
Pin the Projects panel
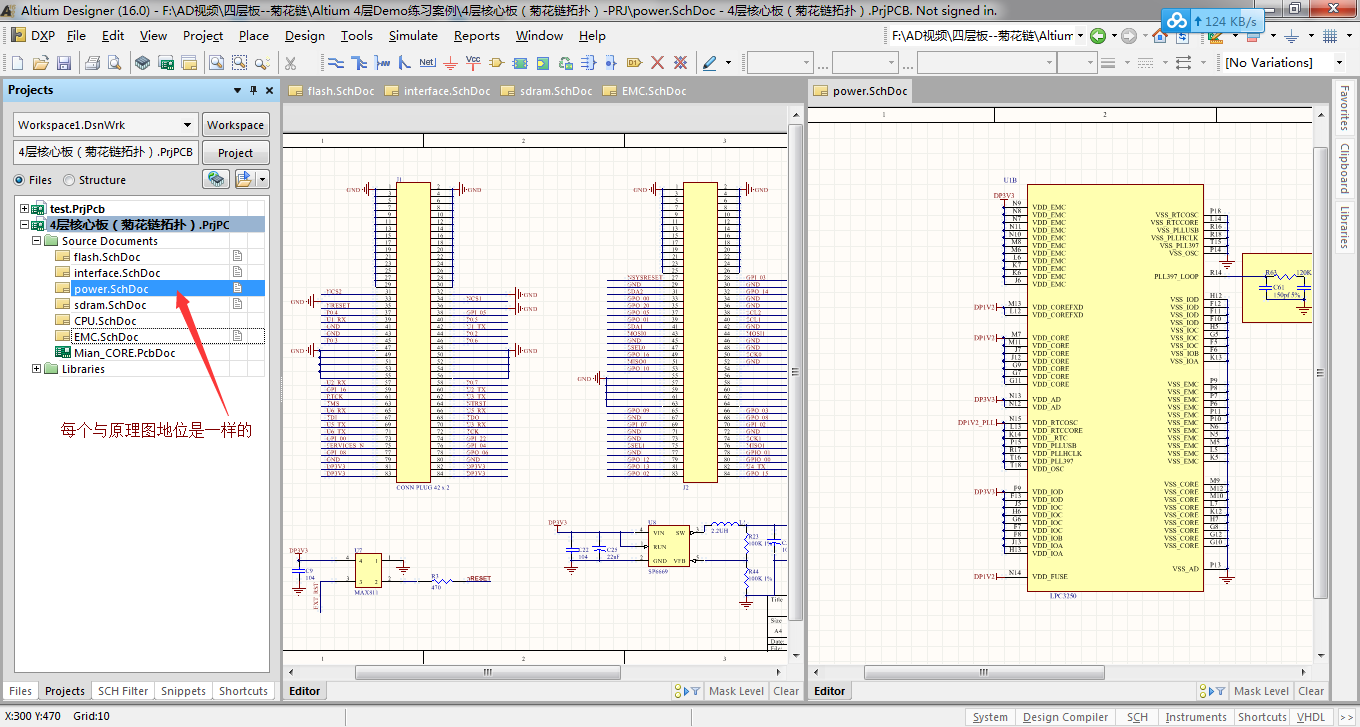point(254,90)
